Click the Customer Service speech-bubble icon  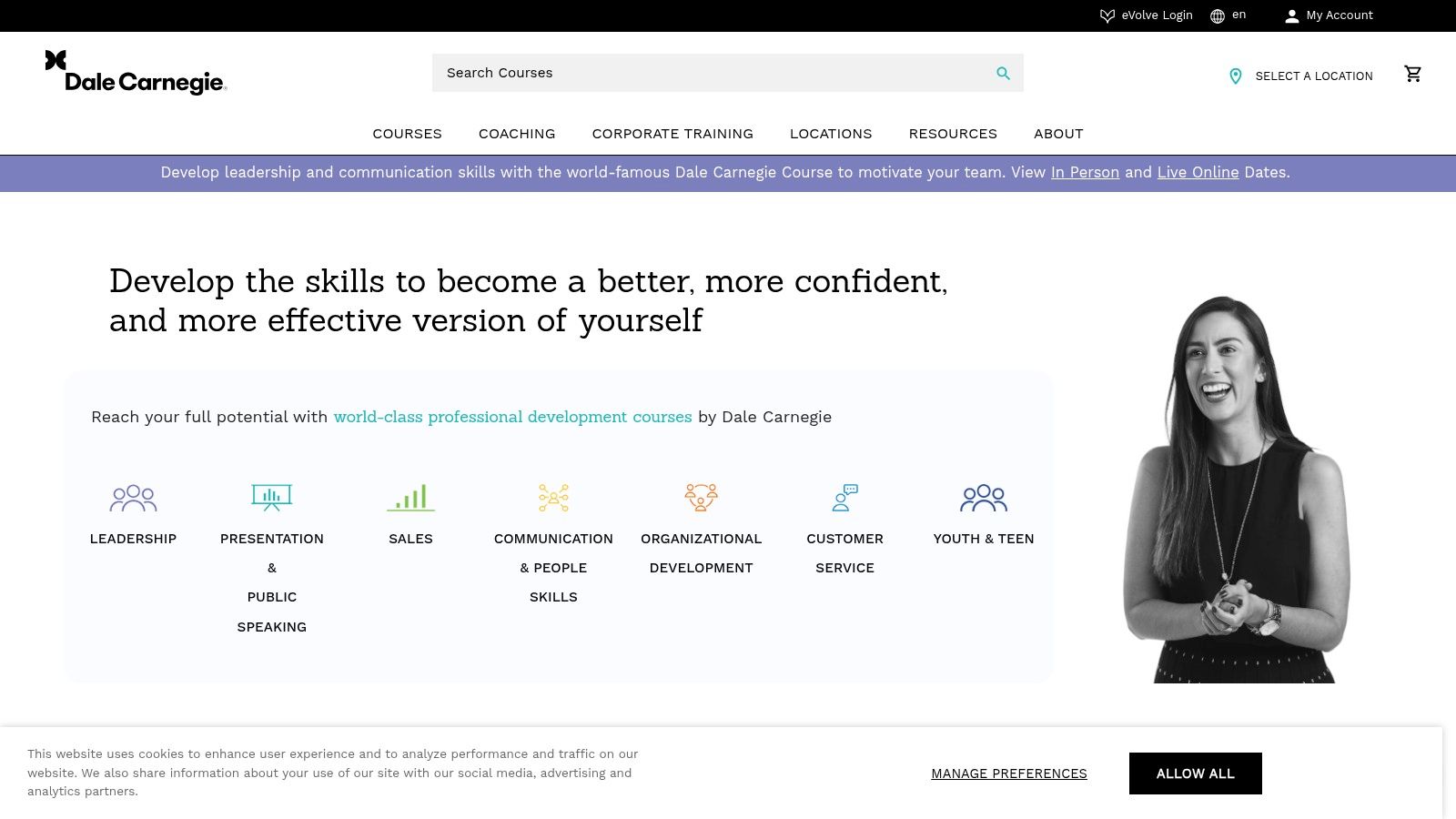(x=844, y=497)
